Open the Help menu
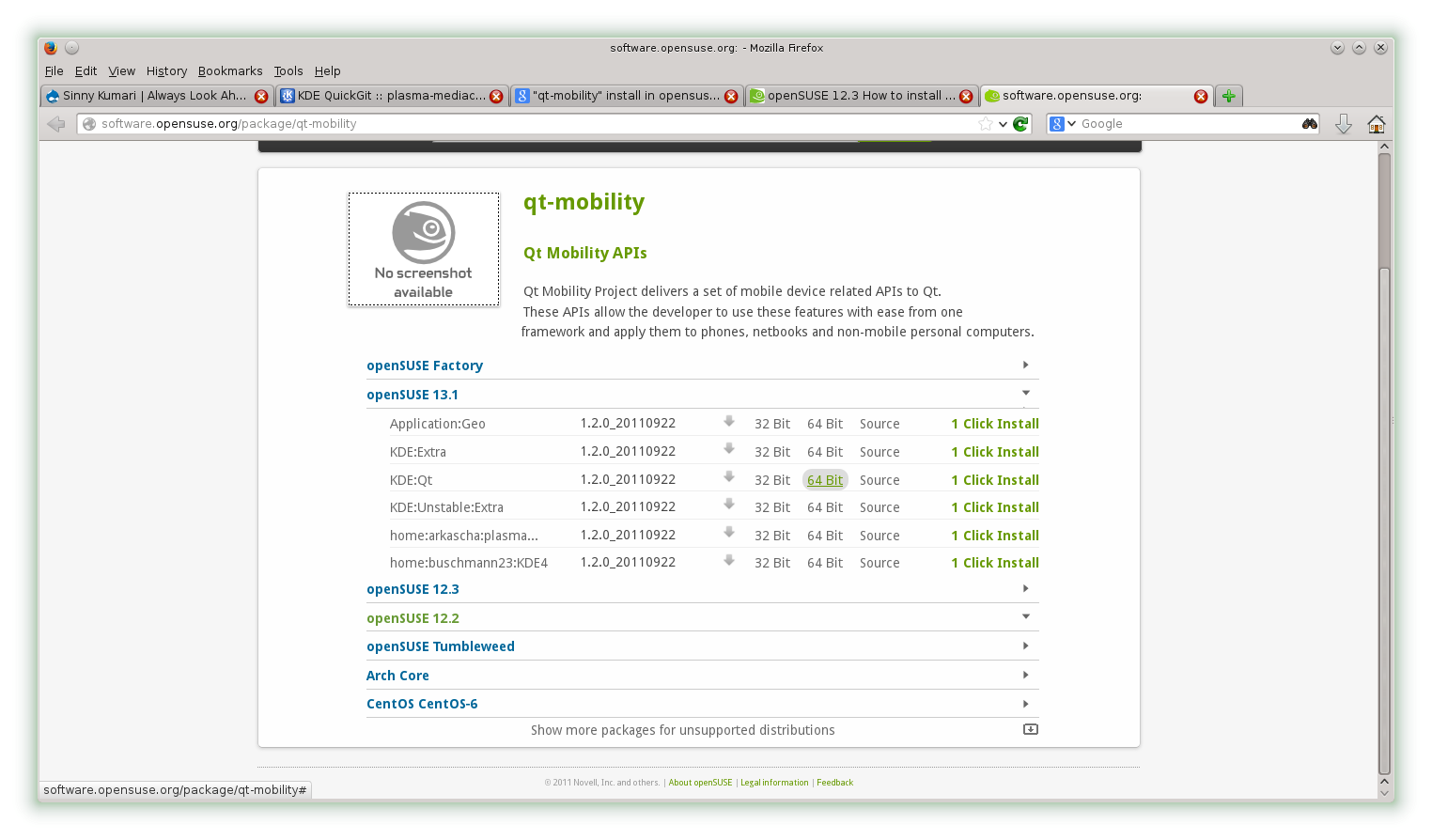 328,71
